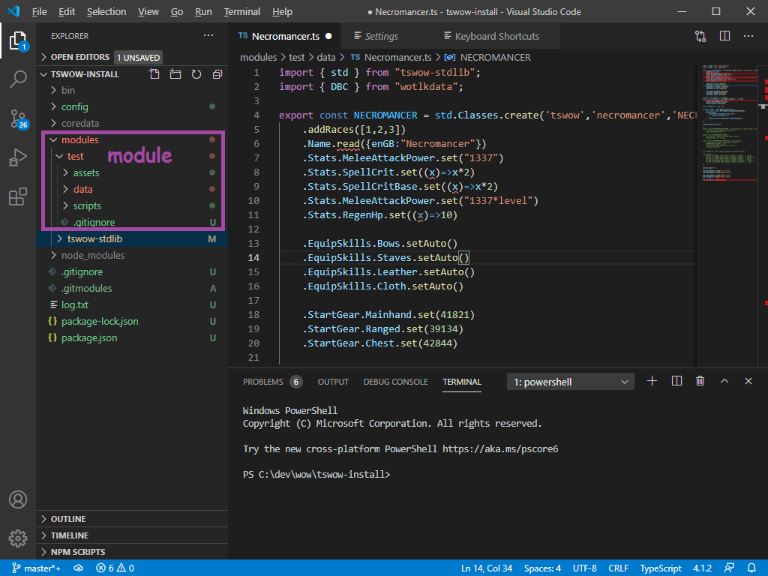
Task: Open the Run and Debug view
Action: tap(18, 158)
